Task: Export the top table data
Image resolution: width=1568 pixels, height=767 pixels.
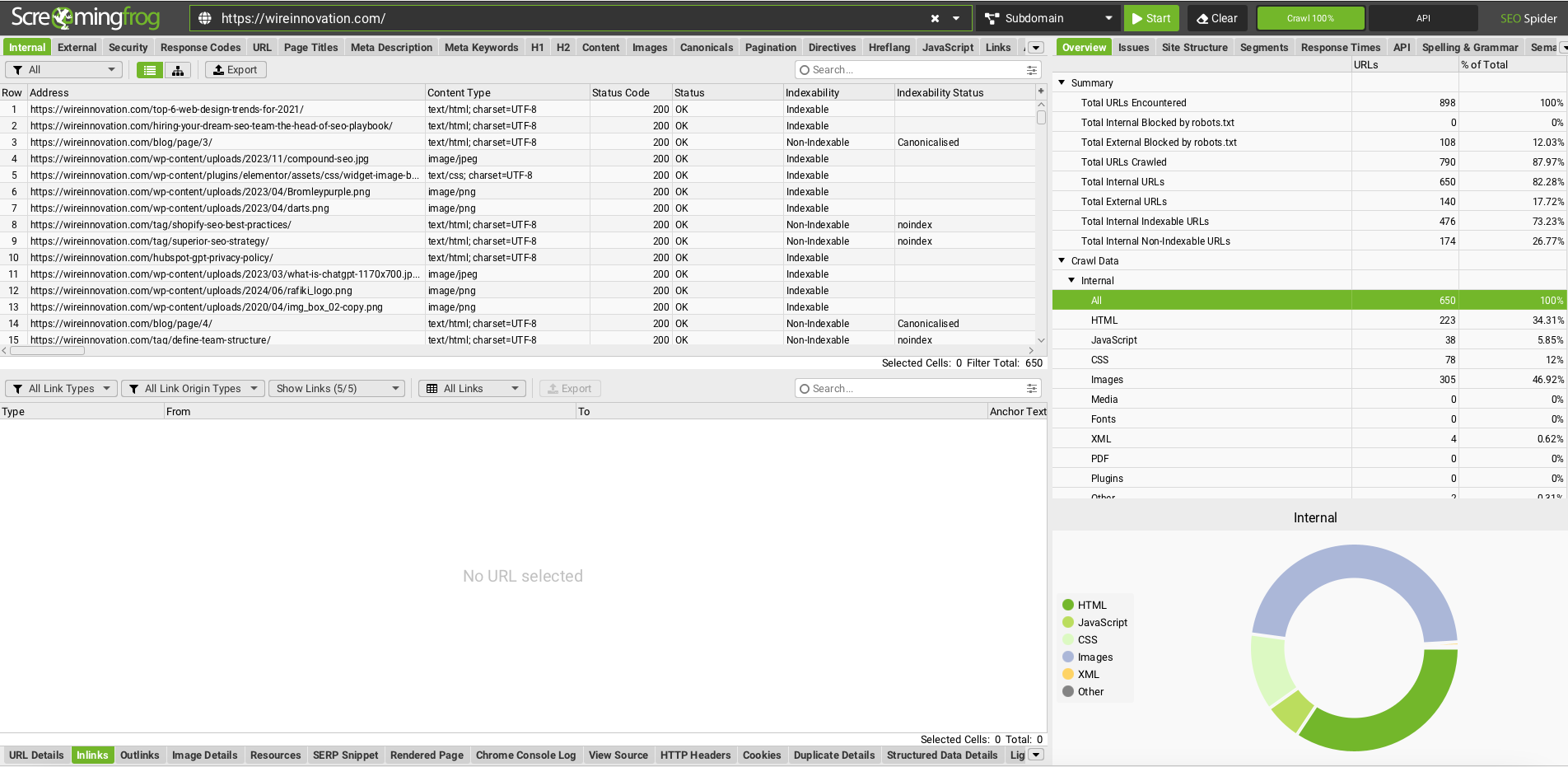Action: [x=236, y=70]
